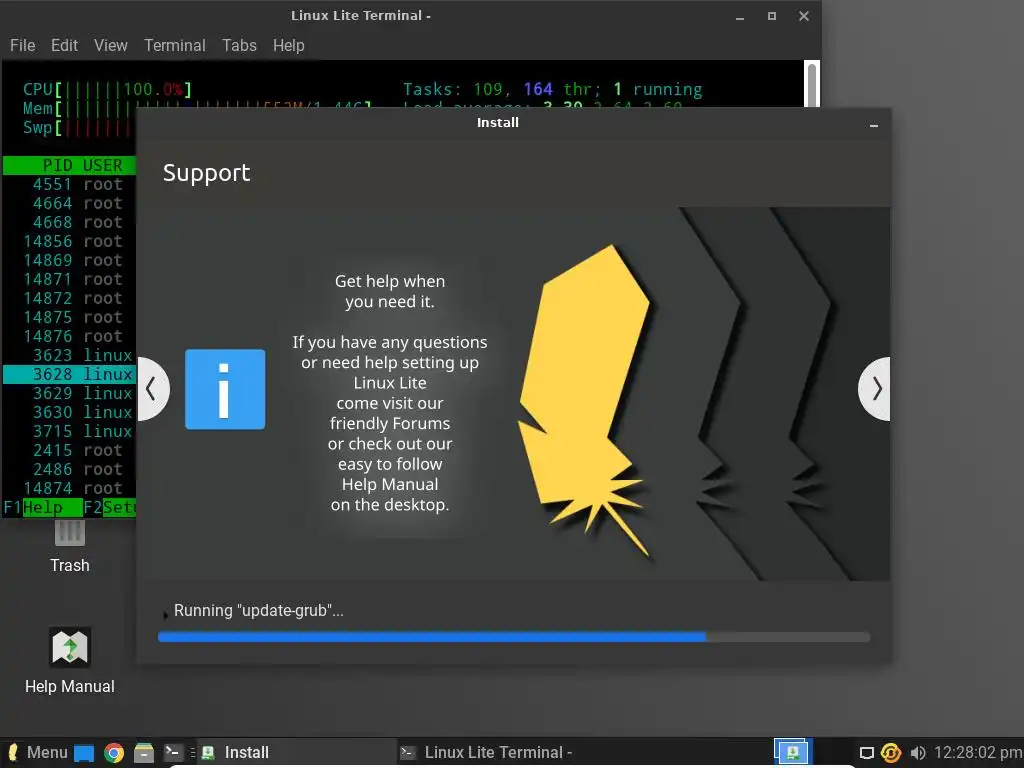Open the Help Manual desktop icon
This screenshot has width=1024, height=768.
point(70,661)
